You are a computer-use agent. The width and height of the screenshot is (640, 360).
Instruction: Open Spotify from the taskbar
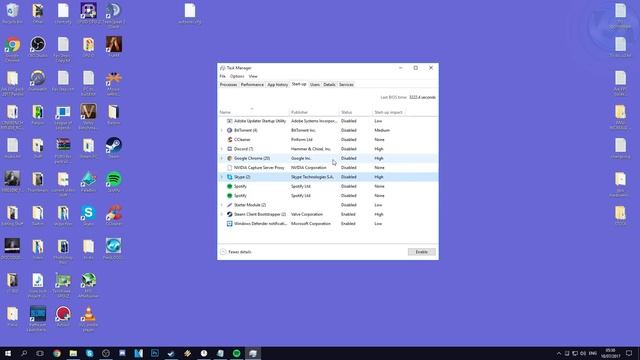tap(236, 353)
